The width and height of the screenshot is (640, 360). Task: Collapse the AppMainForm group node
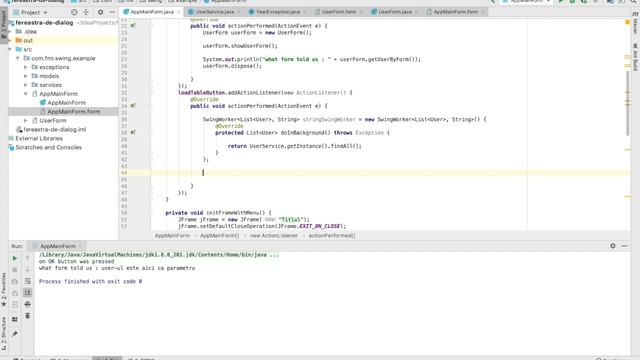(26, 94)
